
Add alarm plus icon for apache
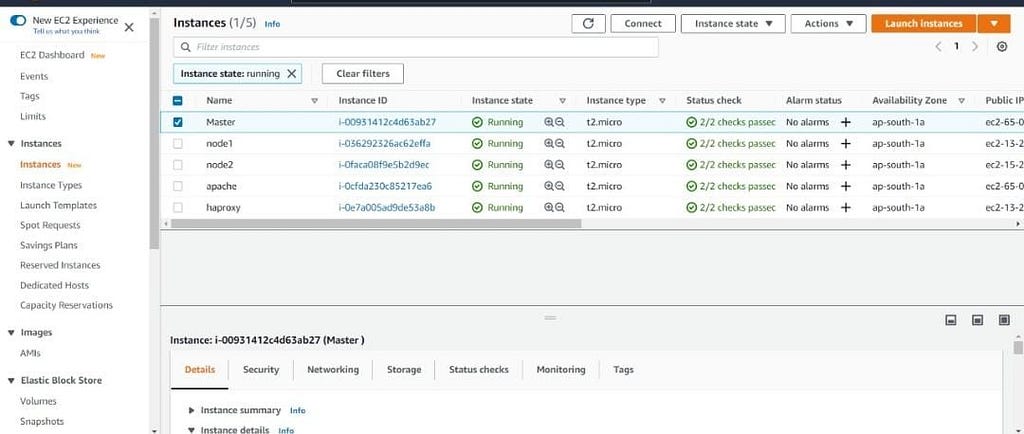[846, 186]
